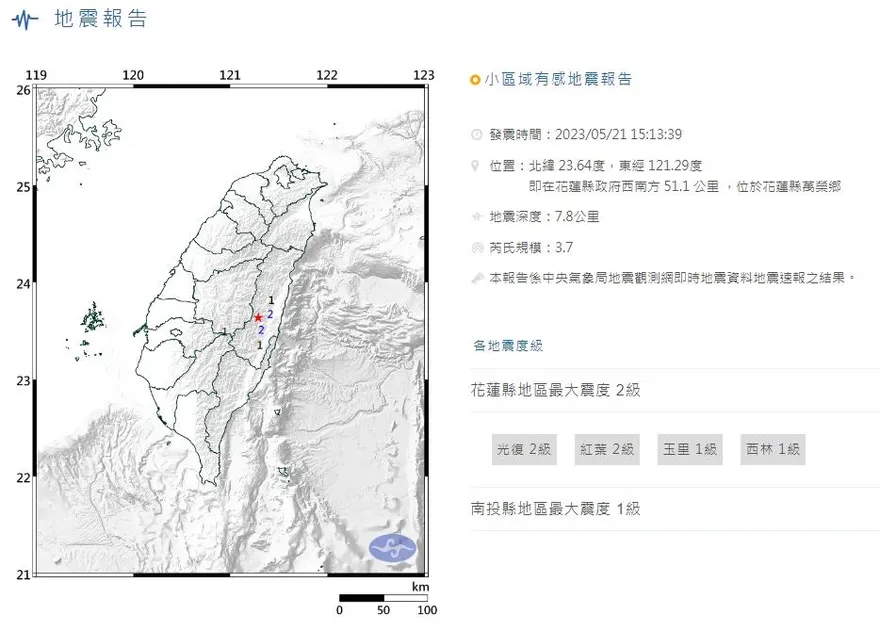Viewport: 880px width, 627px height.
Task: Click the icon left of the 本報告 notice
Action: [475, 278]
